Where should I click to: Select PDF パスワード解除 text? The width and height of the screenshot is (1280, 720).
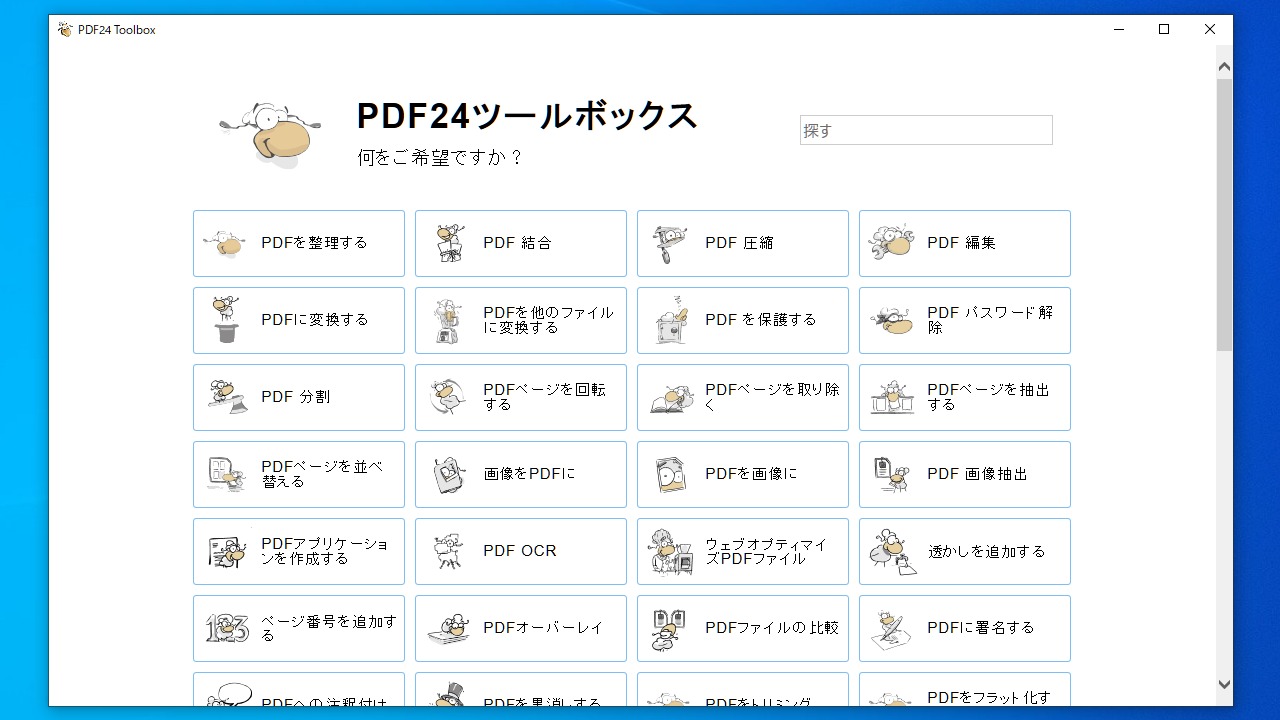(990, 320)
